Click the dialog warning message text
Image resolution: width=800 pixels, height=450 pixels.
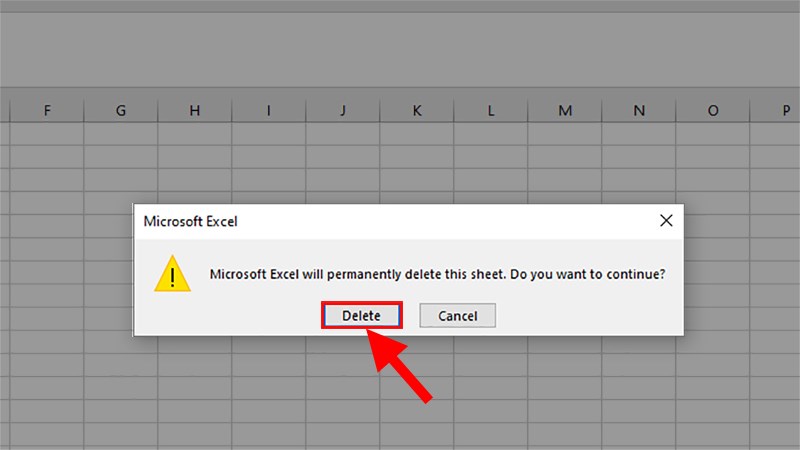437,274
